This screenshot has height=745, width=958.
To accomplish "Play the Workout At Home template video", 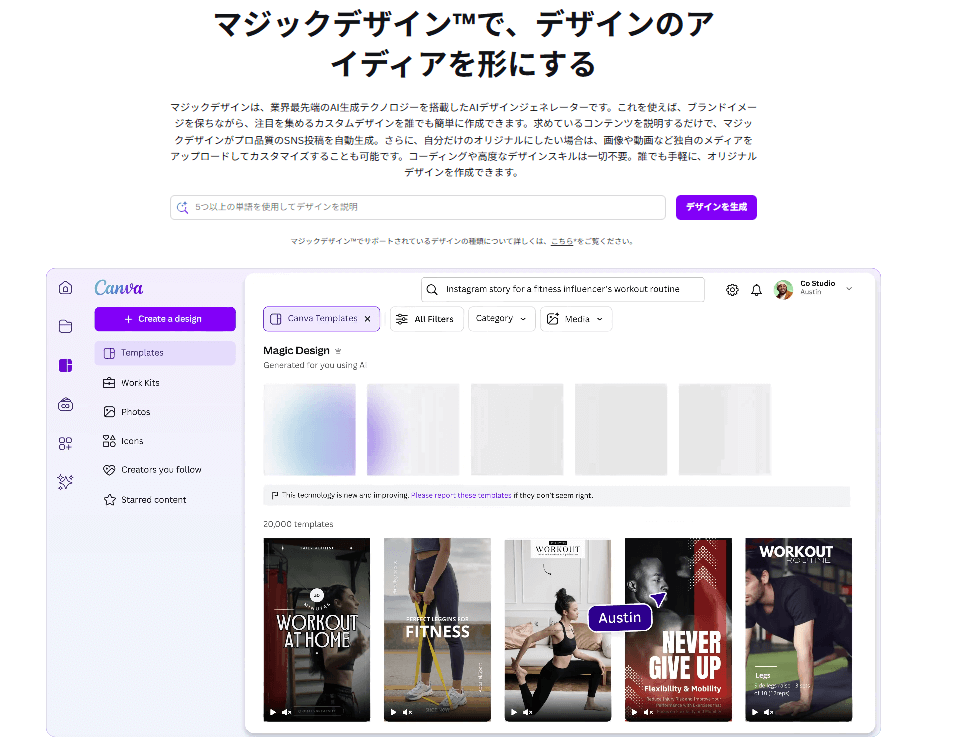I will click(x=272, y=712).
